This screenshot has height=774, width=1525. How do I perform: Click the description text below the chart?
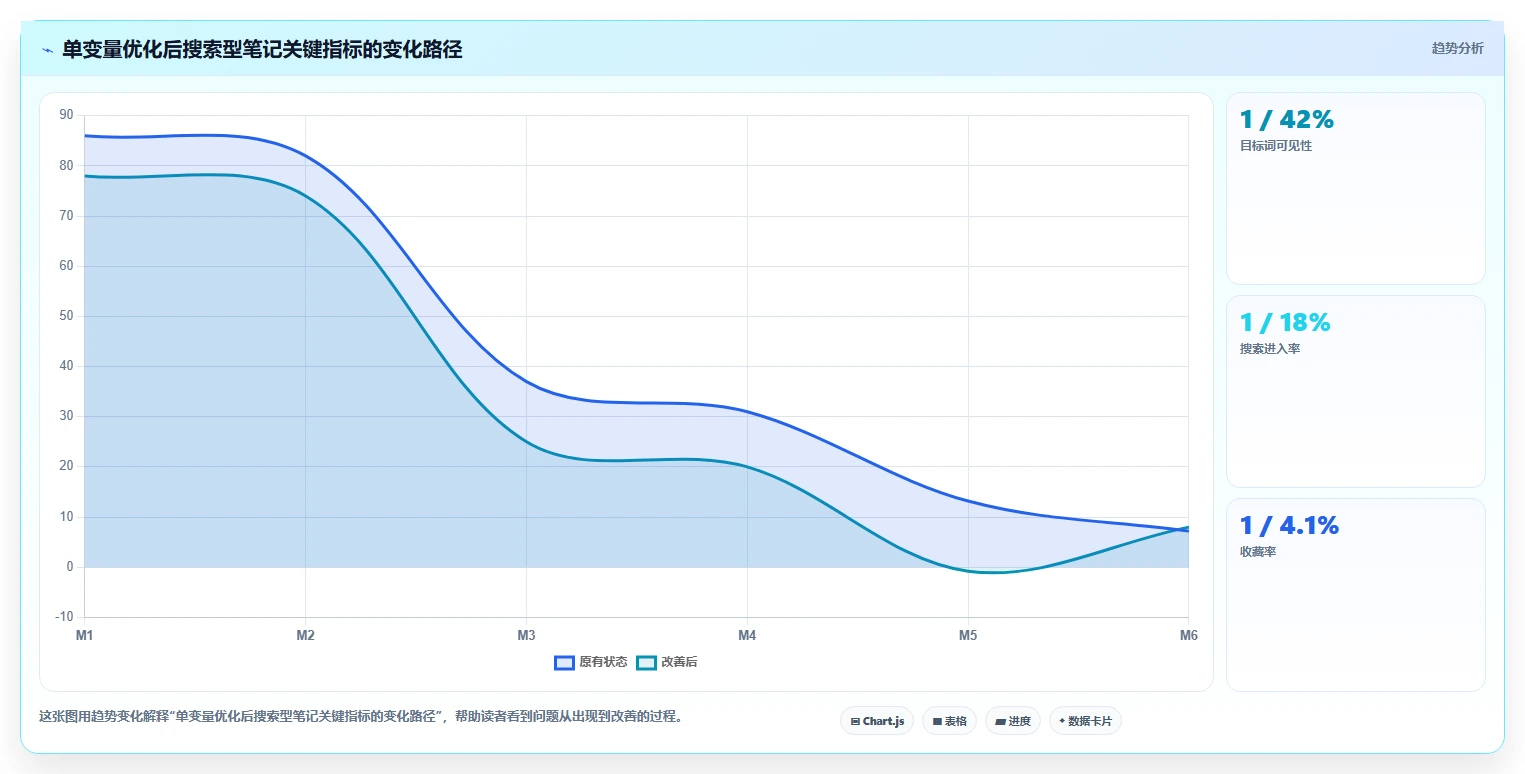tap(361, 717)
